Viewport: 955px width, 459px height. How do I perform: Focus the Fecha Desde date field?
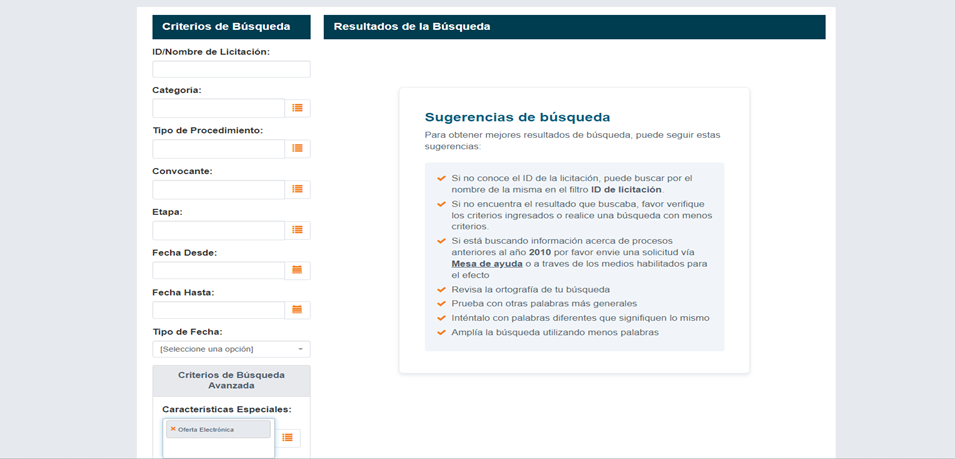point(218,270)
